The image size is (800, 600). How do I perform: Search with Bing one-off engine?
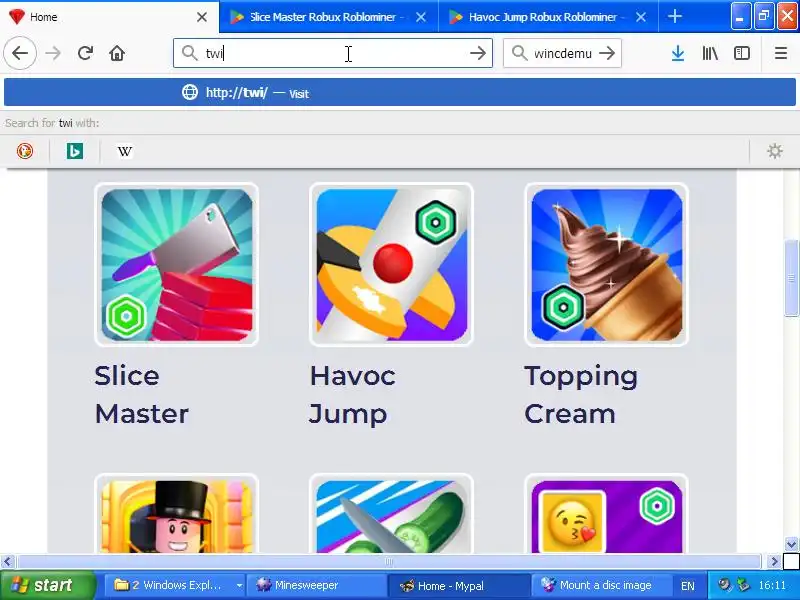(x=74, y=151)
